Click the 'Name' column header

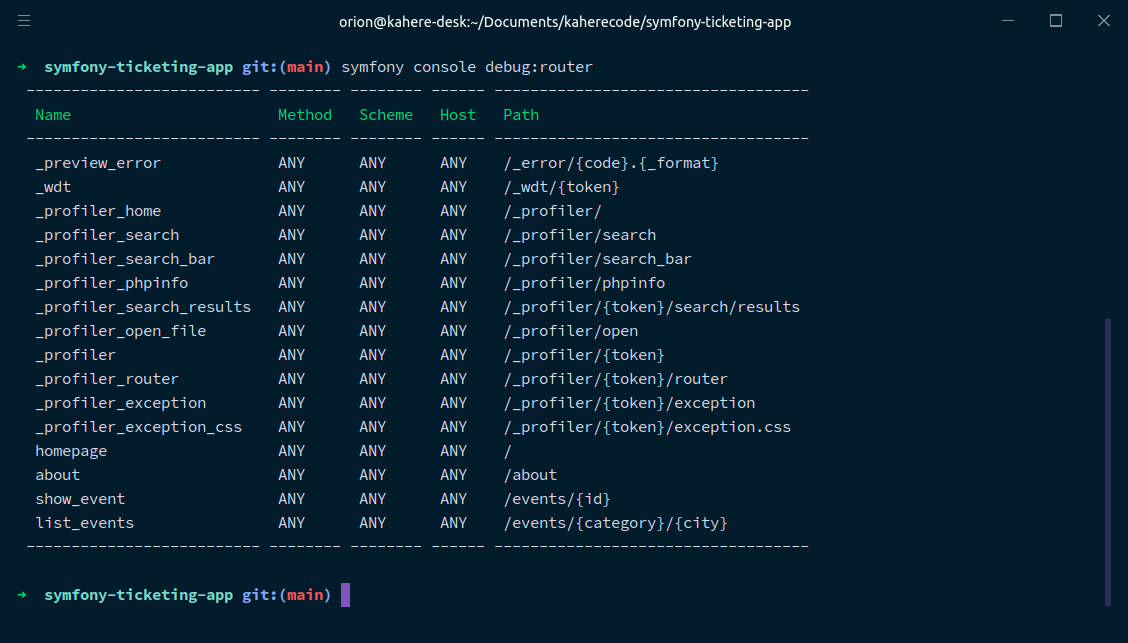53,115
